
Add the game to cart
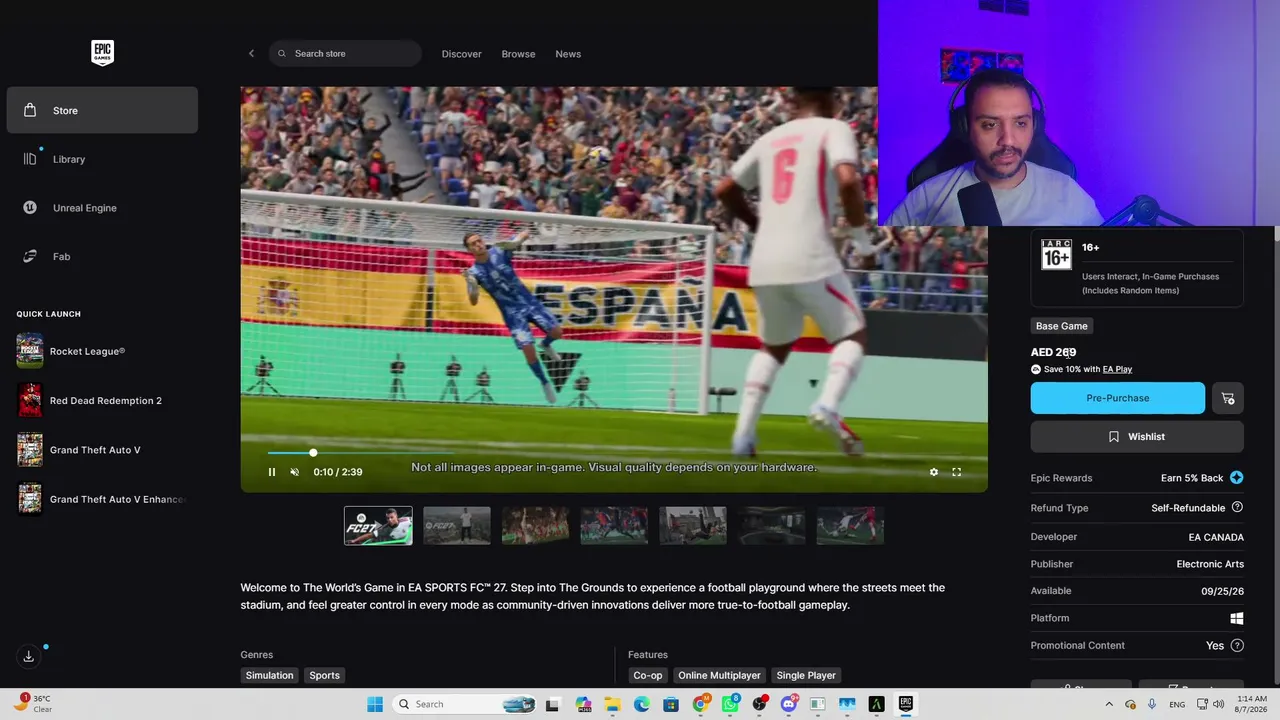pyautogui.click(x=1228, y=398)
